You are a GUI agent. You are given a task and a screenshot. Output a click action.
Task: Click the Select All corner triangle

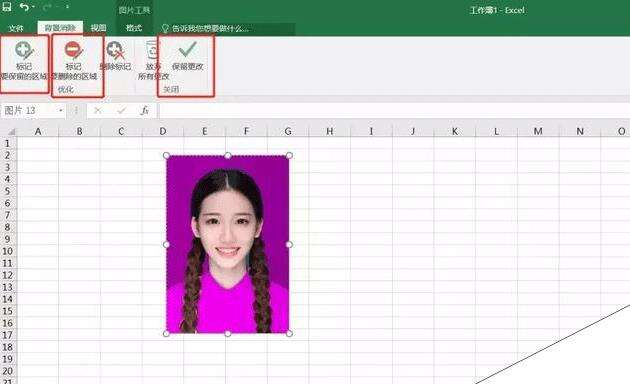[x=12, y=131]
